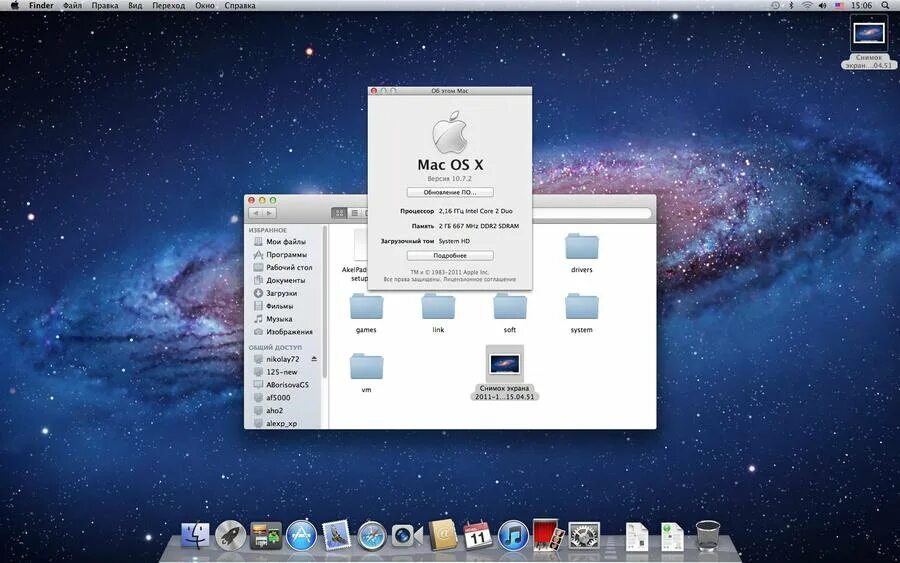Launch Launchpad rocket icon in Dock
This screenshot has width=900, height=563.
(x=230, y=536)
